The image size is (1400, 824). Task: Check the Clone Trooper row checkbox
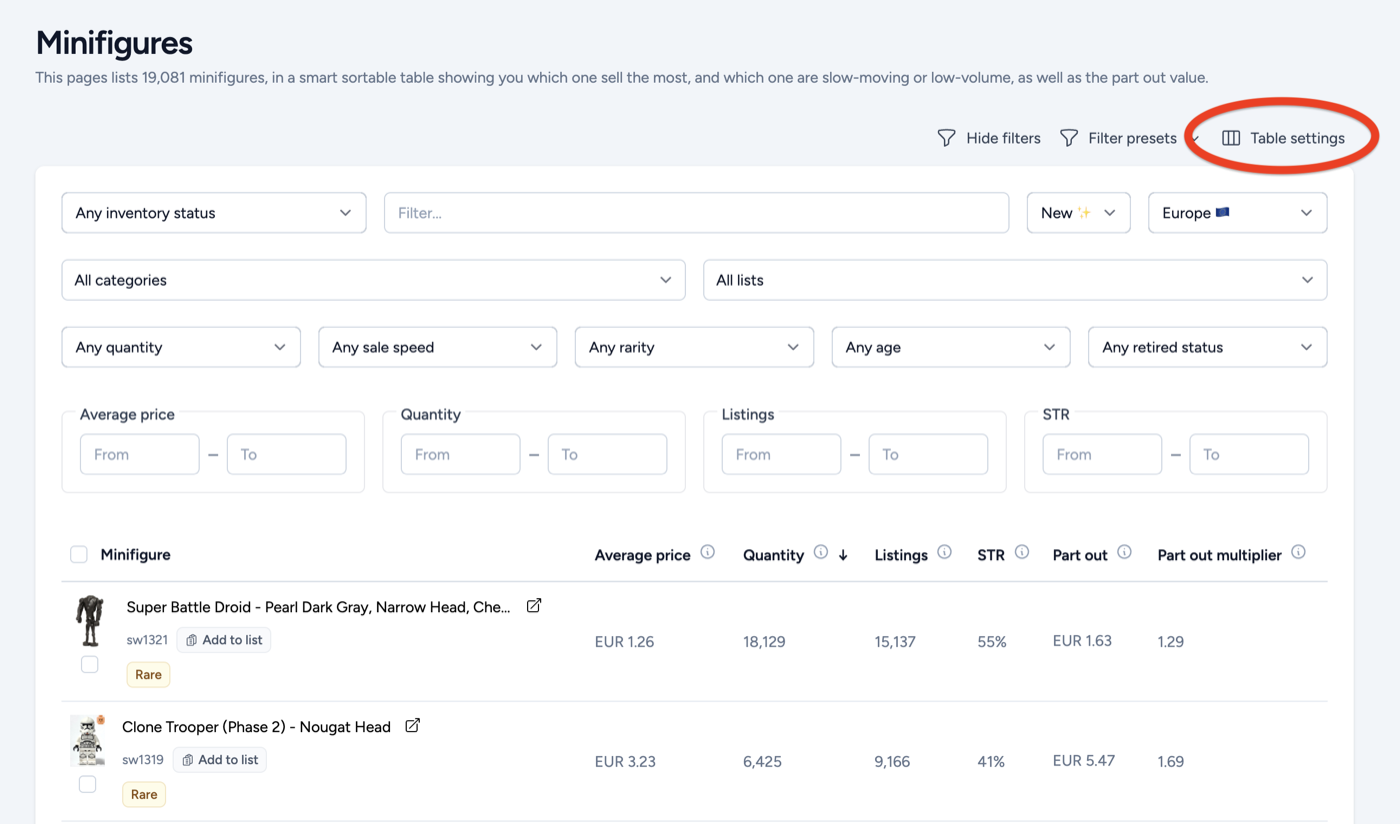coord(88,784)
